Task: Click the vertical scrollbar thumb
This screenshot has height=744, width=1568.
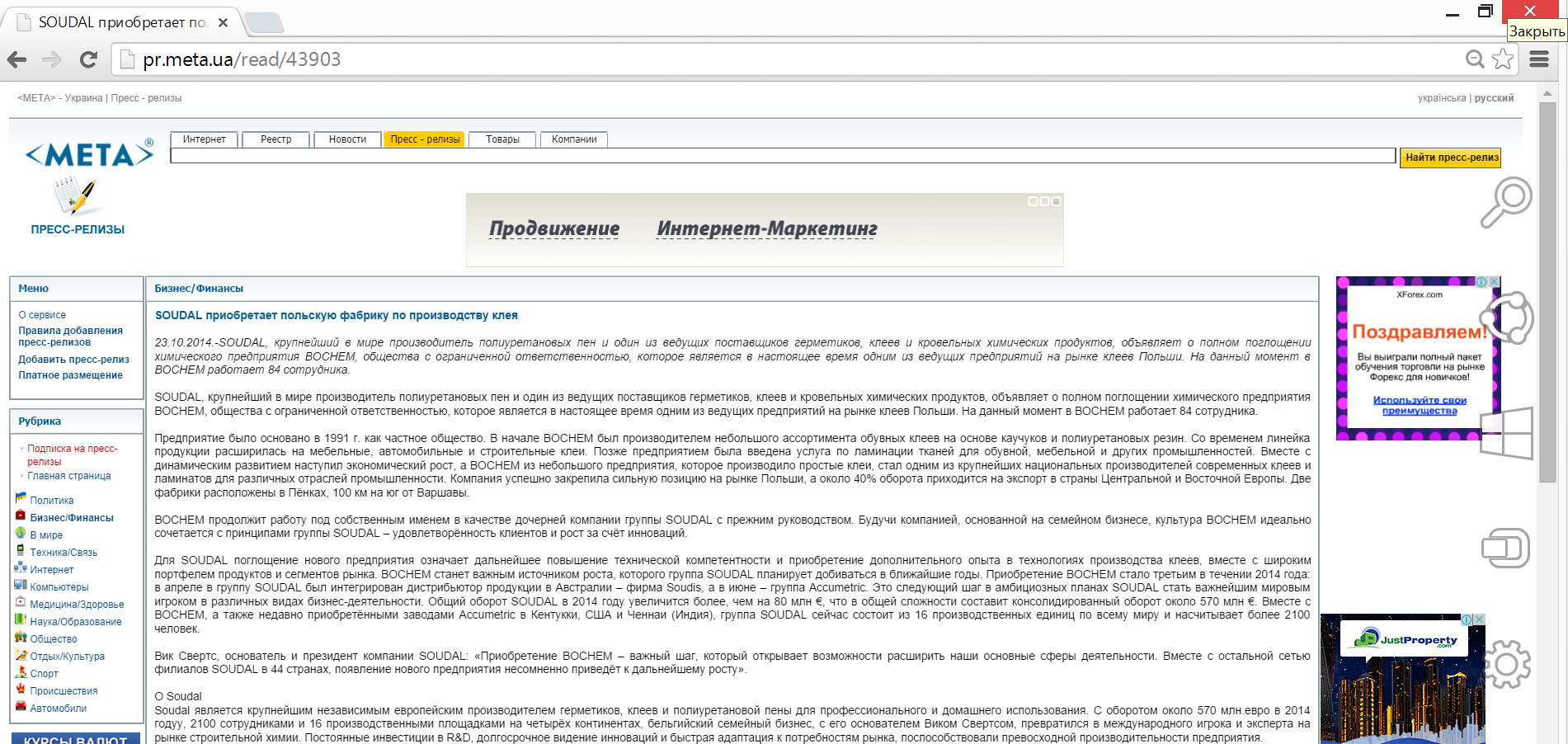Action: pos(1547,293)
